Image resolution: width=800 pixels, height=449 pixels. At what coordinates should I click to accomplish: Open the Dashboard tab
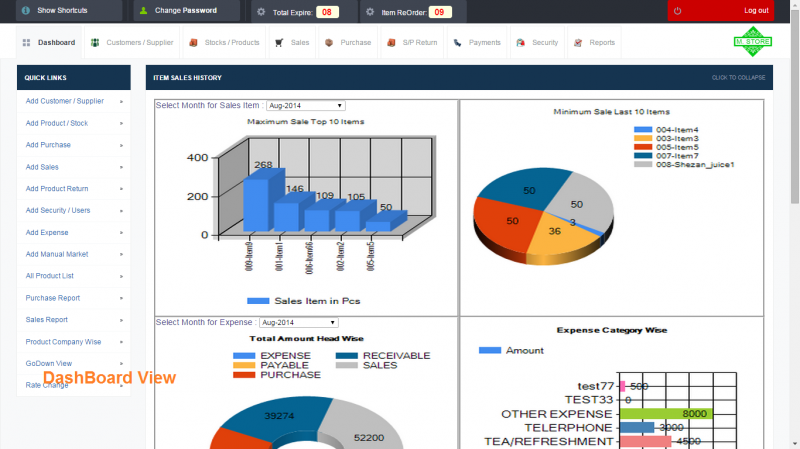[49, 42]
